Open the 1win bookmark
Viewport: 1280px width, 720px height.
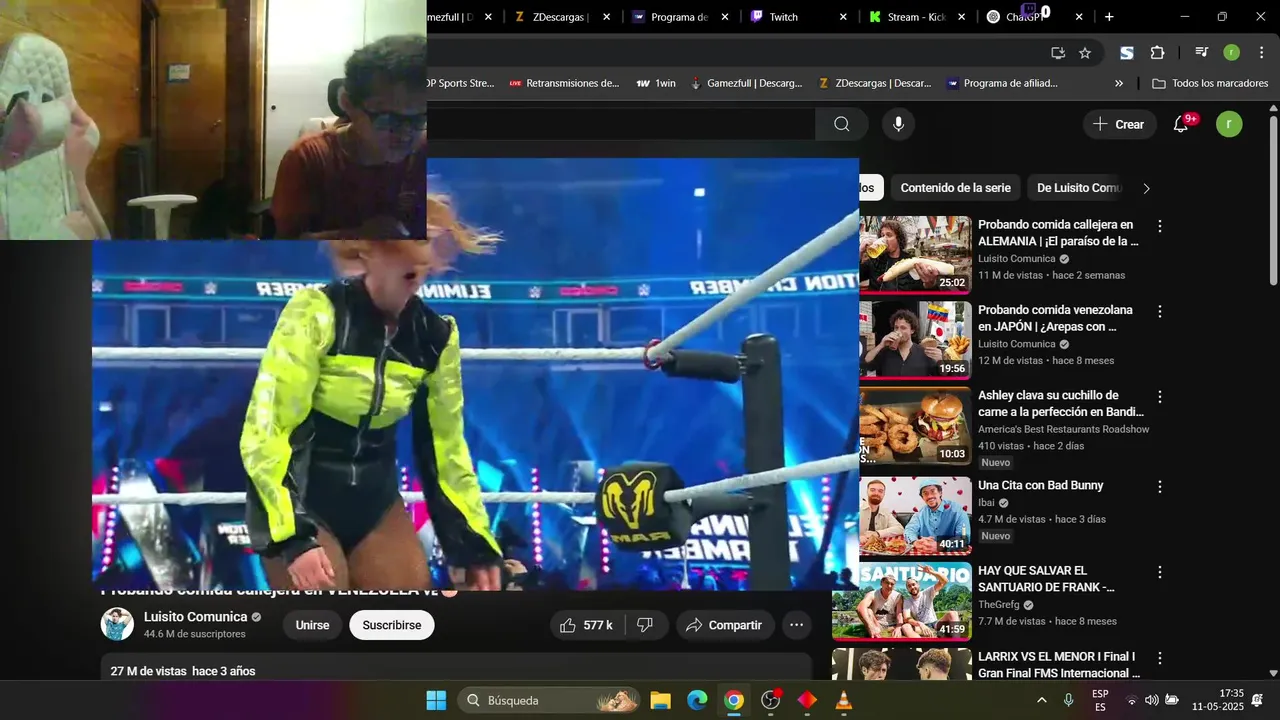(x=656, y=83)
